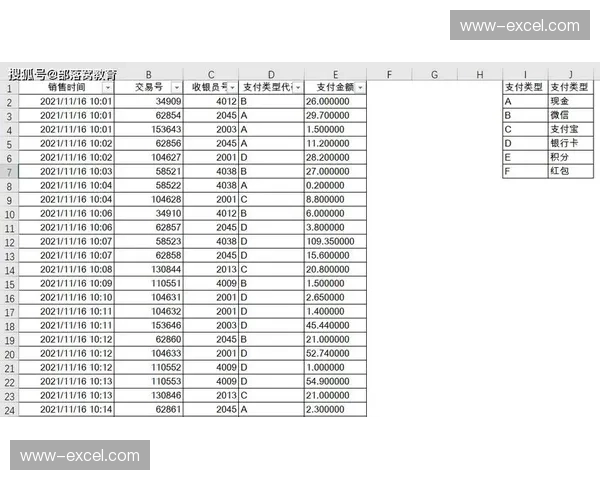
Task: Click lookup table cell 银行卡
Action: 571,144
